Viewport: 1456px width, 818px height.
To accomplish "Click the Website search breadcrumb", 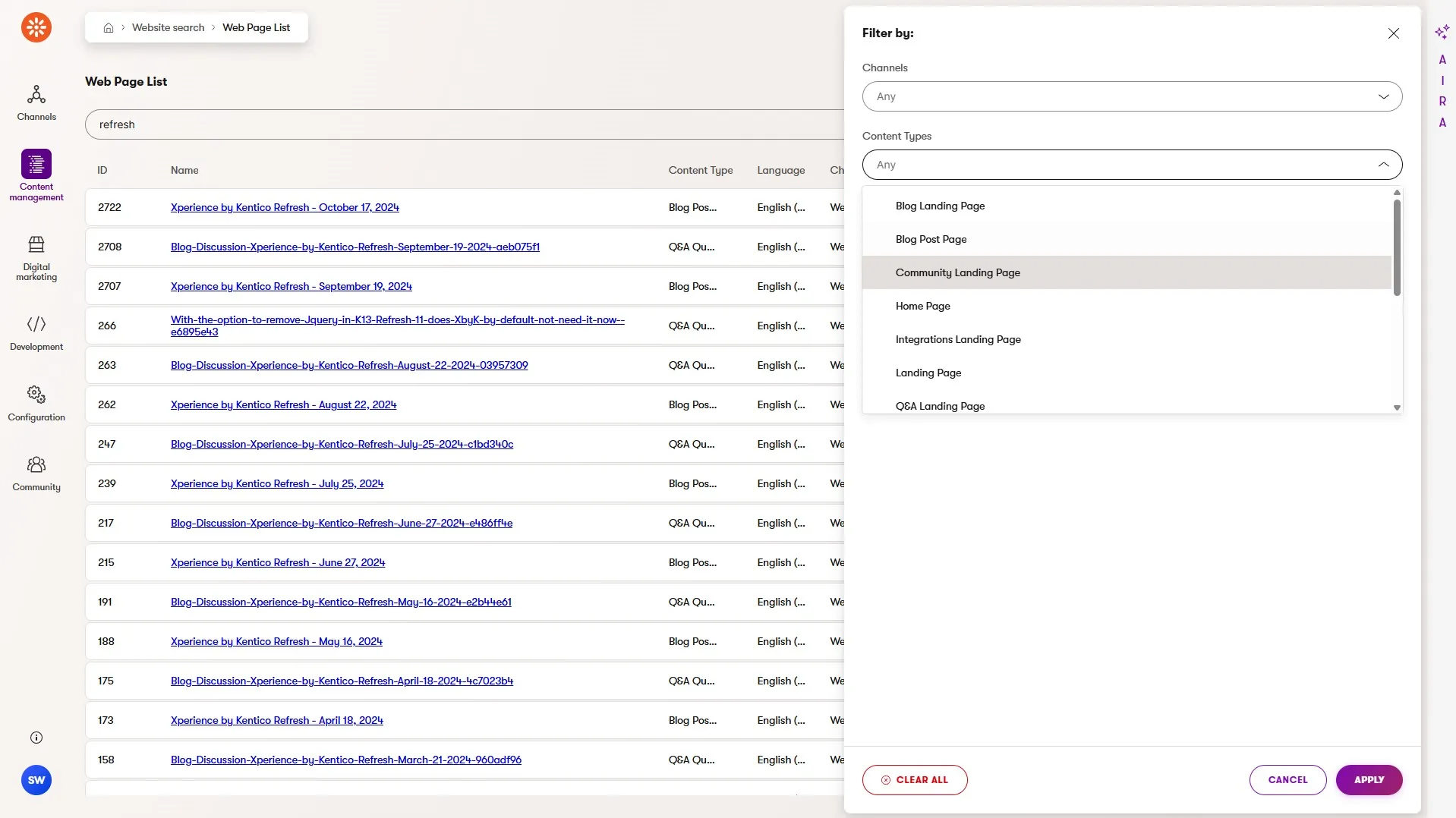I will click(x=168, y=27).
